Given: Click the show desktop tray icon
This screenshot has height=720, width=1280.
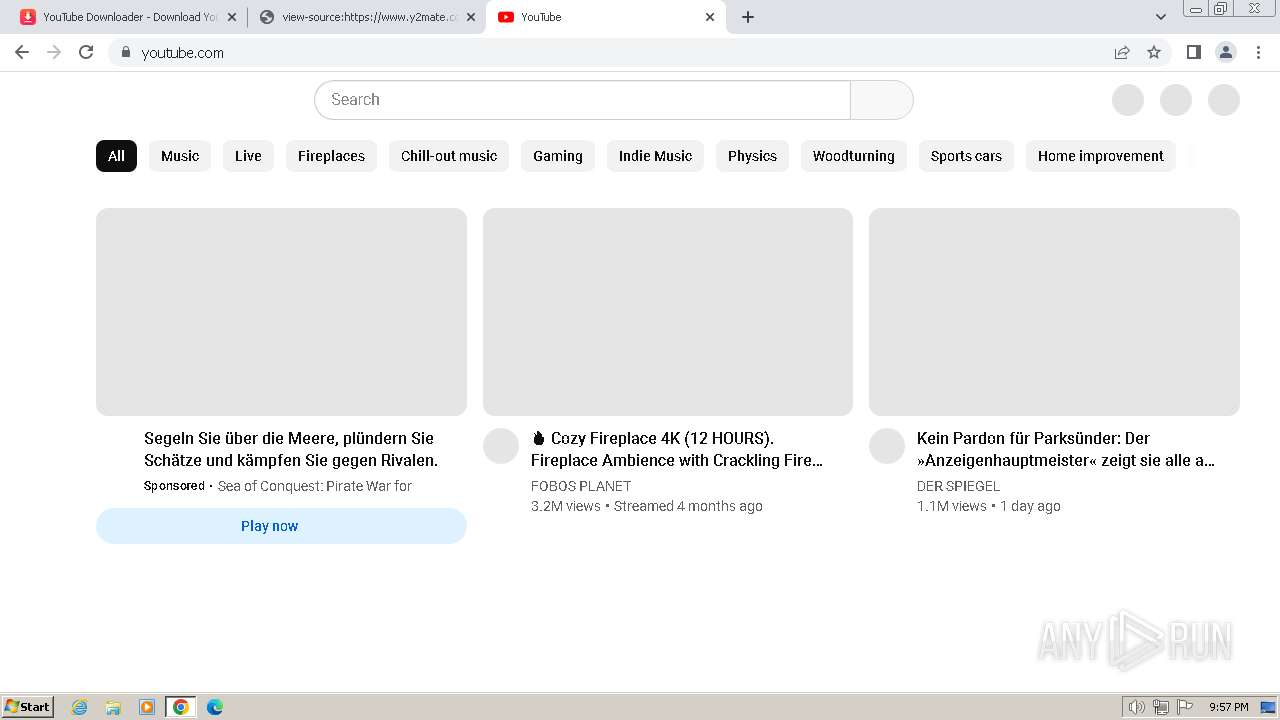Looking at the screenshot, I should (x=1267, y=707).
